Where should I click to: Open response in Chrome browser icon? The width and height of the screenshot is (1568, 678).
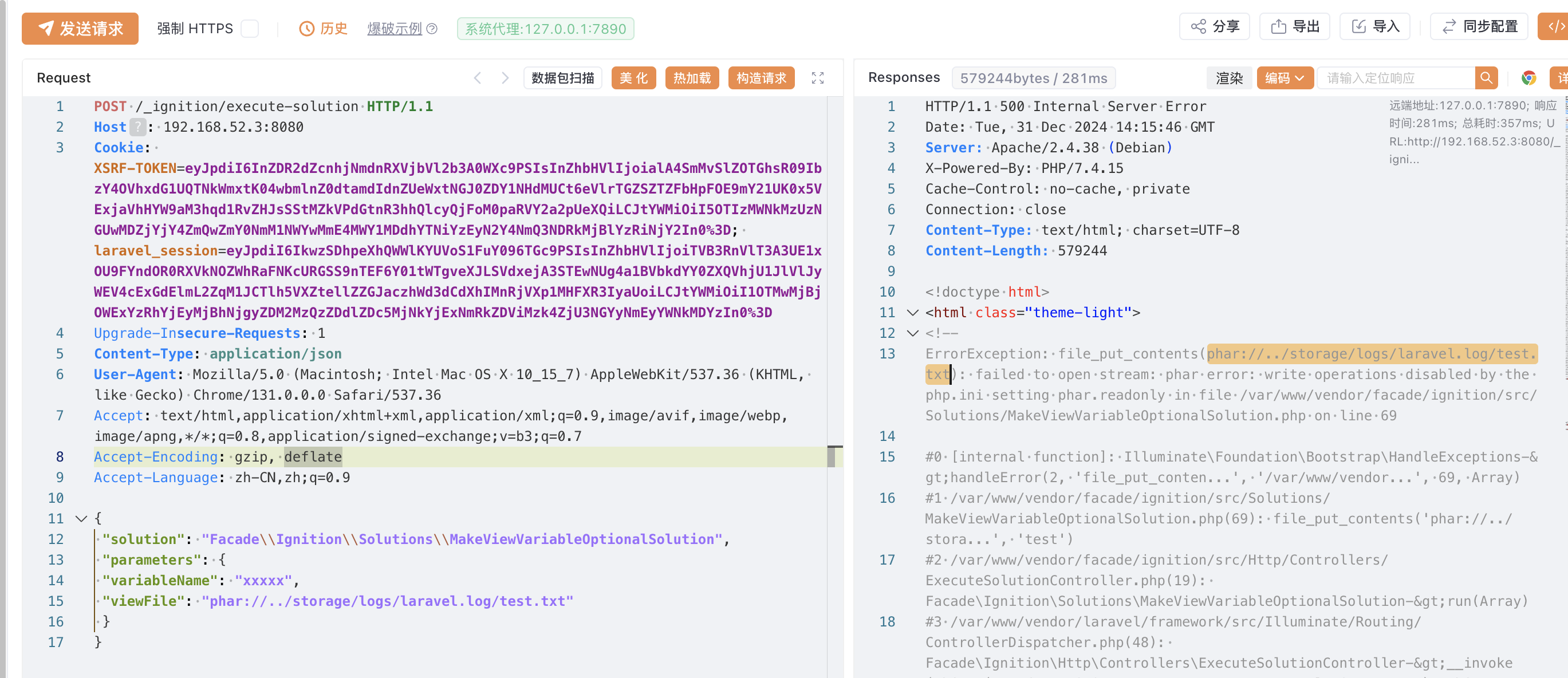(1528, 78)
